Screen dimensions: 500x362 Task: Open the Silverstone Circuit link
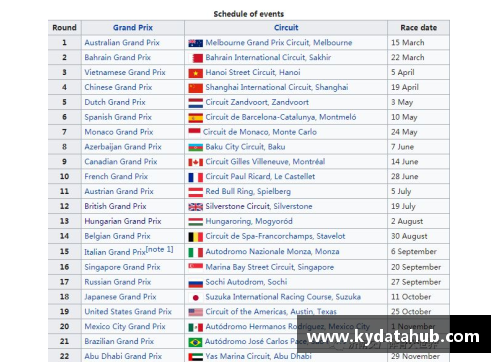coord(238,206)
